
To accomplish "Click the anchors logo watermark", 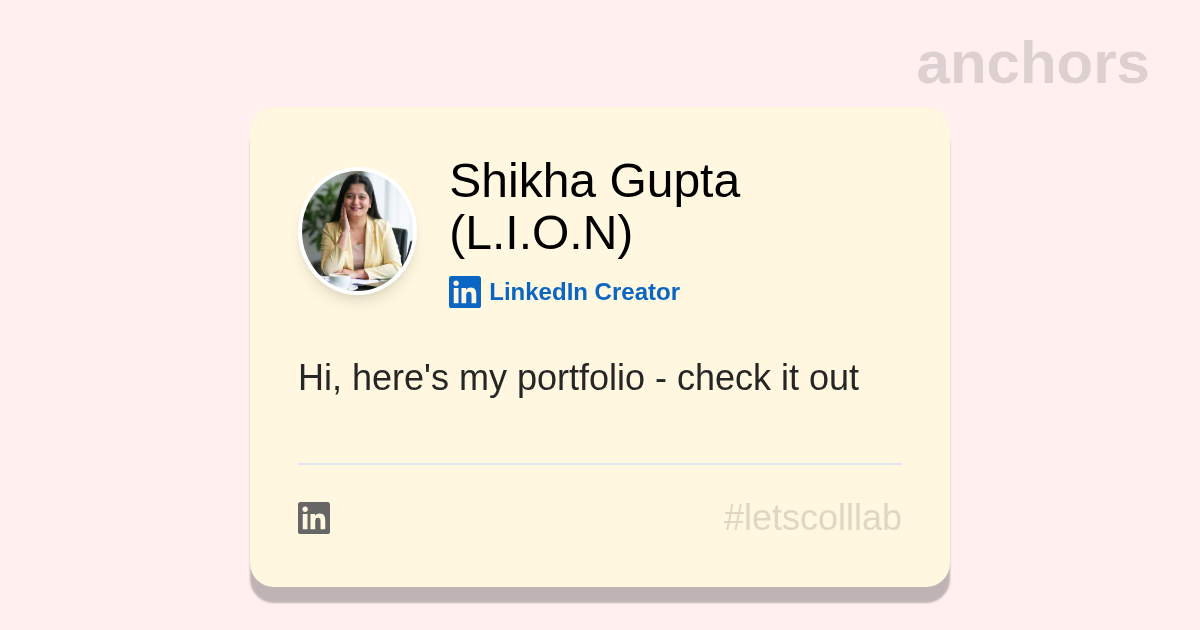I will 1032,63.
